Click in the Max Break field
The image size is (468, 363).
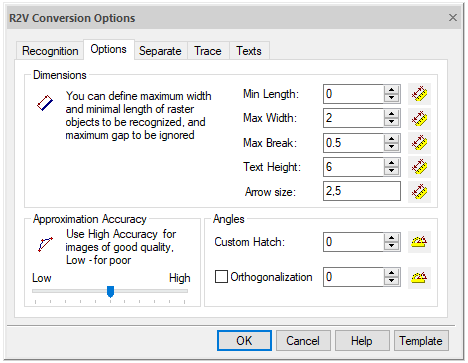click(353, 143)
